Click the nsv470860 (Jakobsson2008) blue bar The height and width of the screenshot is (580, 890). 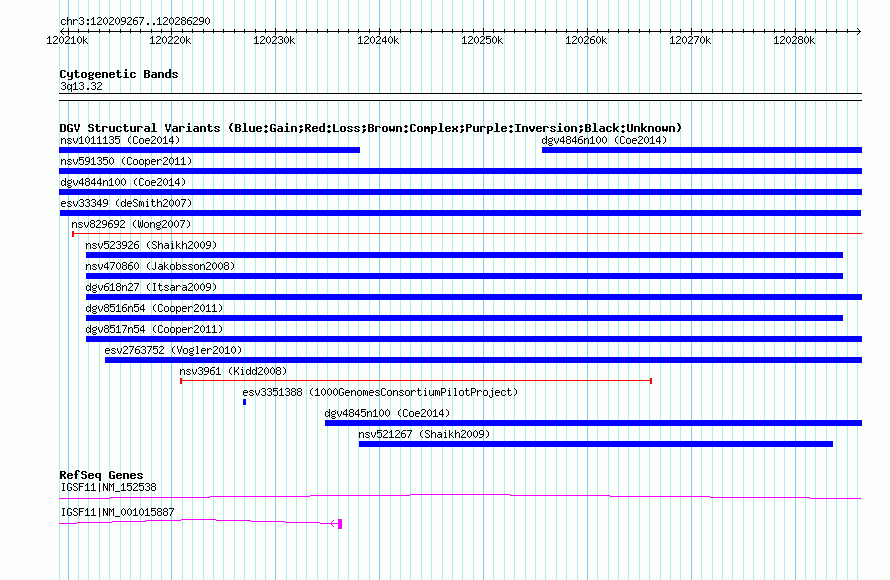(x=464, y=276)
